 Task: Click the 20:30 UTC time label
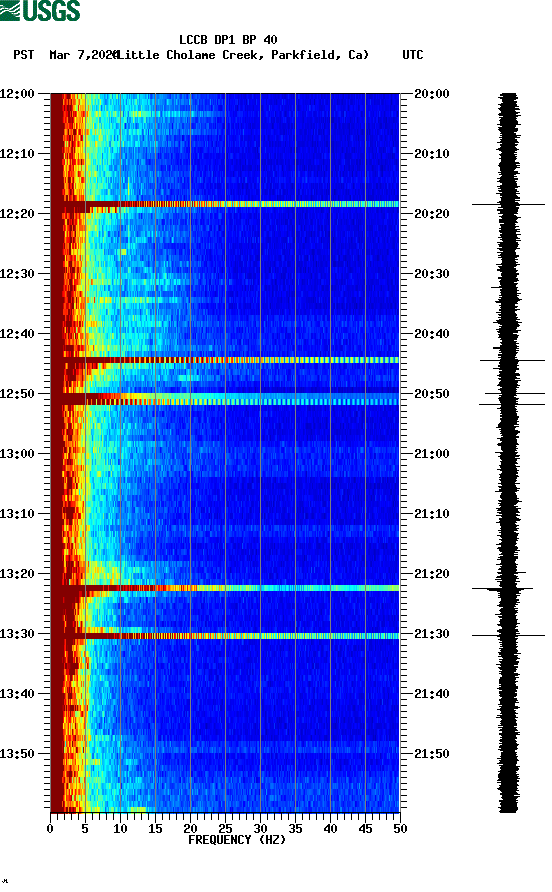pyautogui.click(x=432, y=274)
